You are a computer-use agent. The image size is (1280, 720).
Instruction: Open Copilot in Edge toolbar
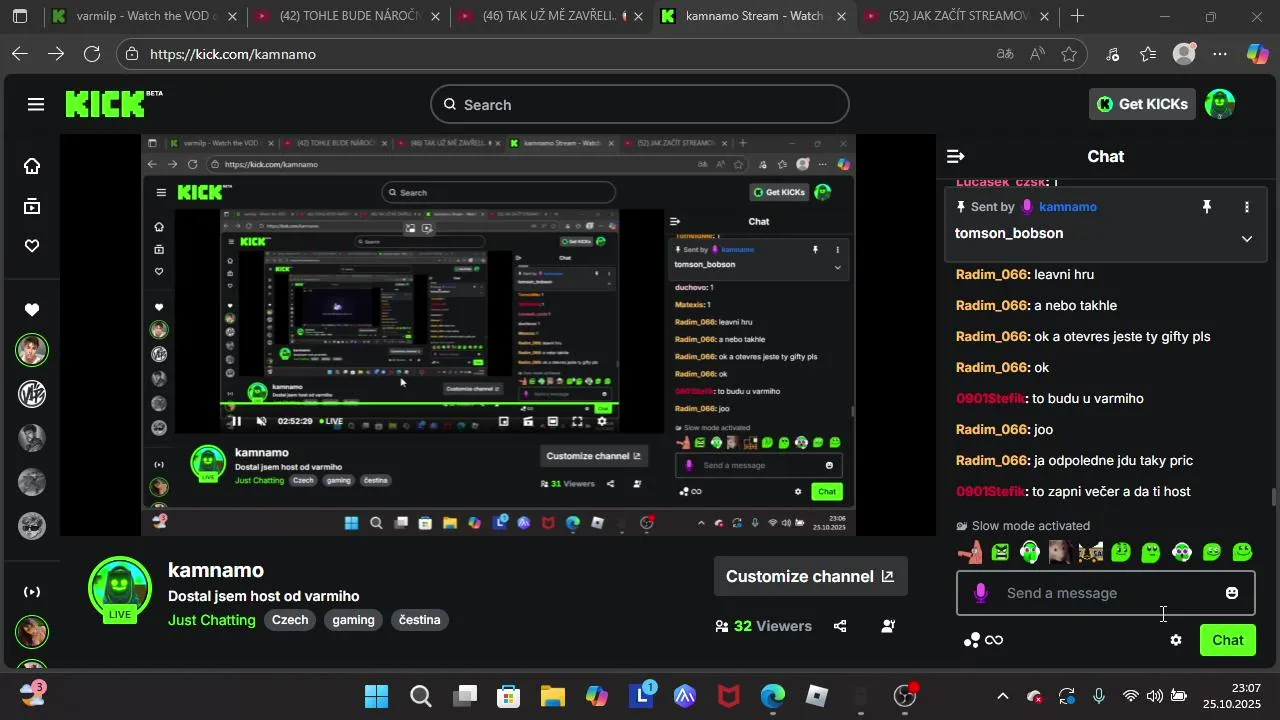tap(1257, 54)
